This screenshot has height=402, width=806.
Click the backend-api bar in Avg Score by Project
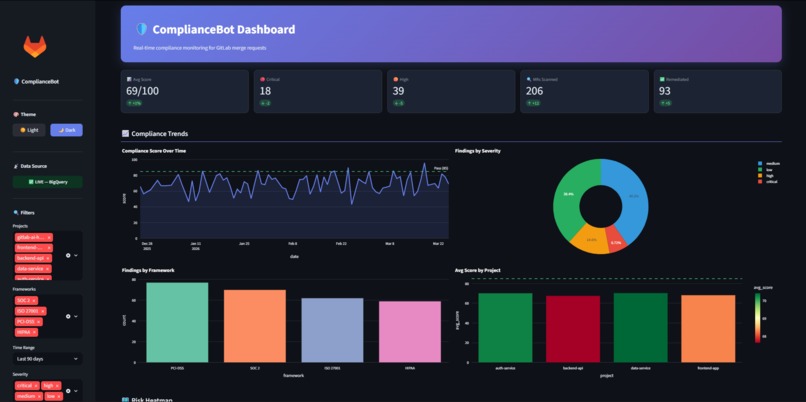pyautogui.click(x=573, y=329)
